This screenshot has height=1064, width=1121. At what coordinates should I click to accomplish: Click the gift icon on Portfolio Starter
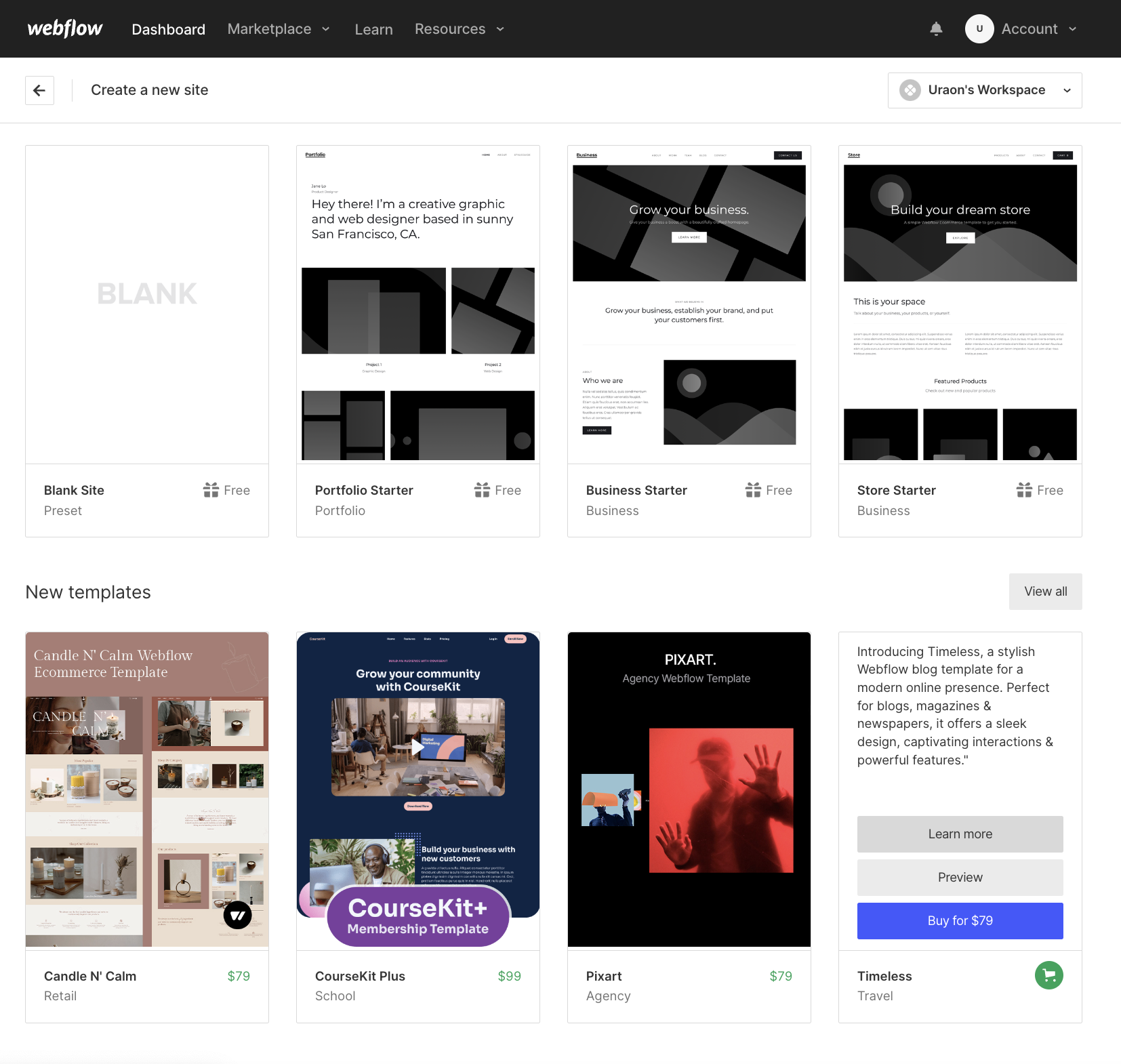[x=482, y=490]
